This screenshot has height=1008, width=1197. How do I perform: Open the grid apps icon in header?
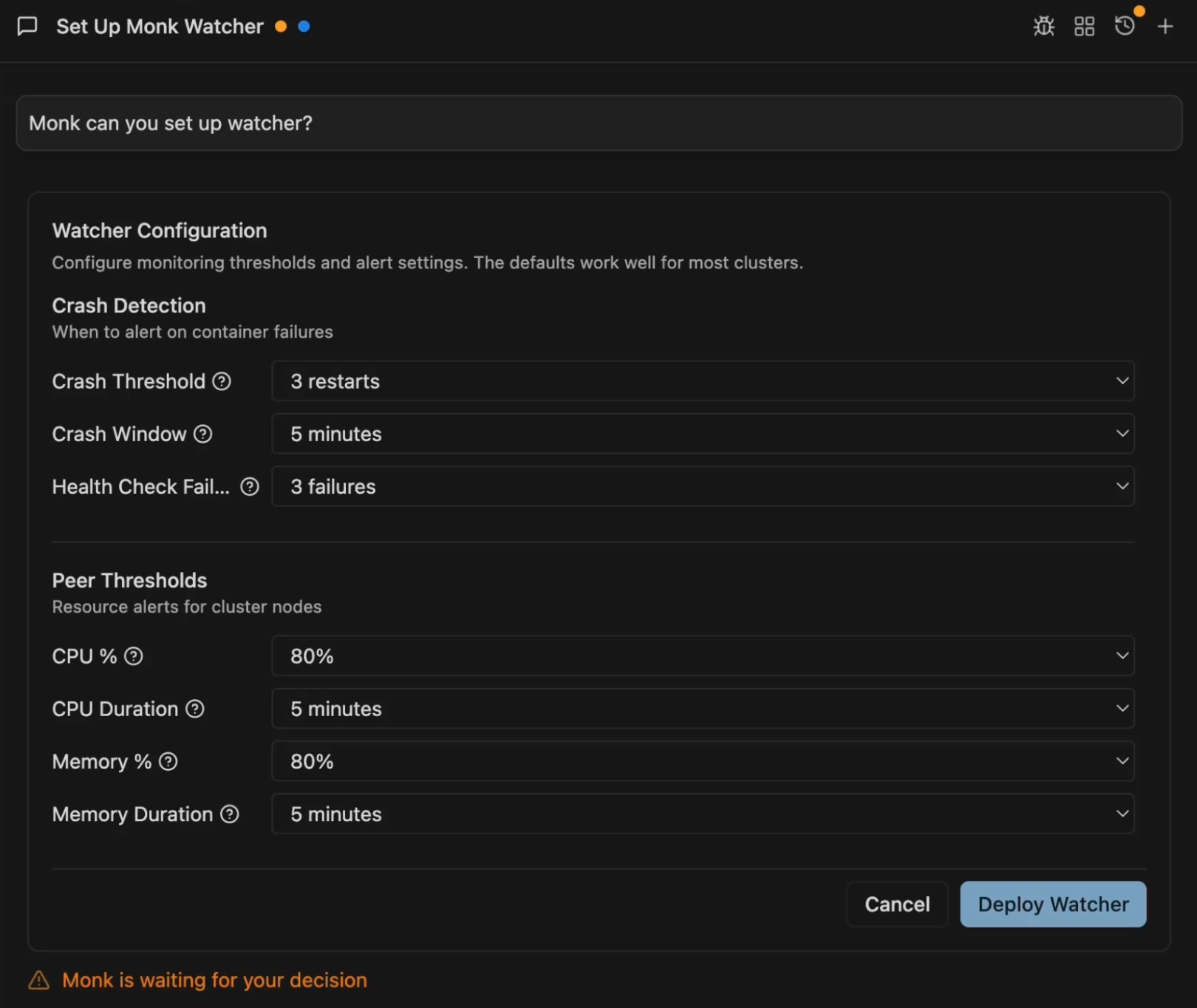click(x=1084, y=27)
